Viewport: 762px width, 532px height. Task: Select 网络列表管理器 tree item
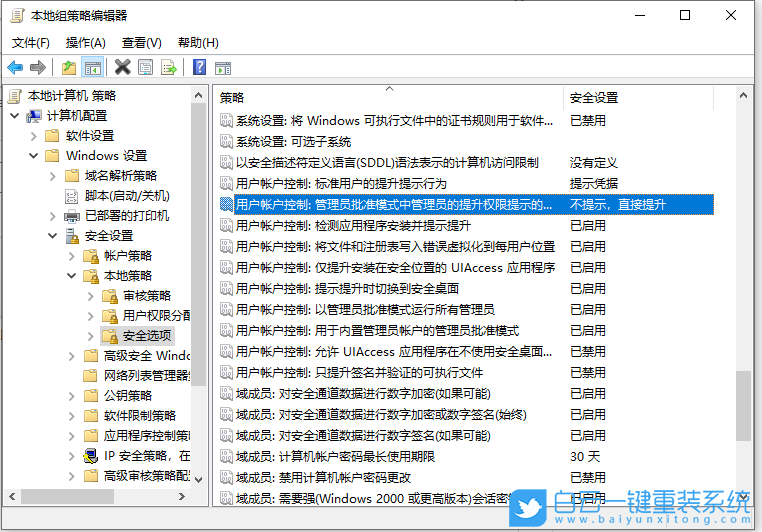(x=146, y=376)
